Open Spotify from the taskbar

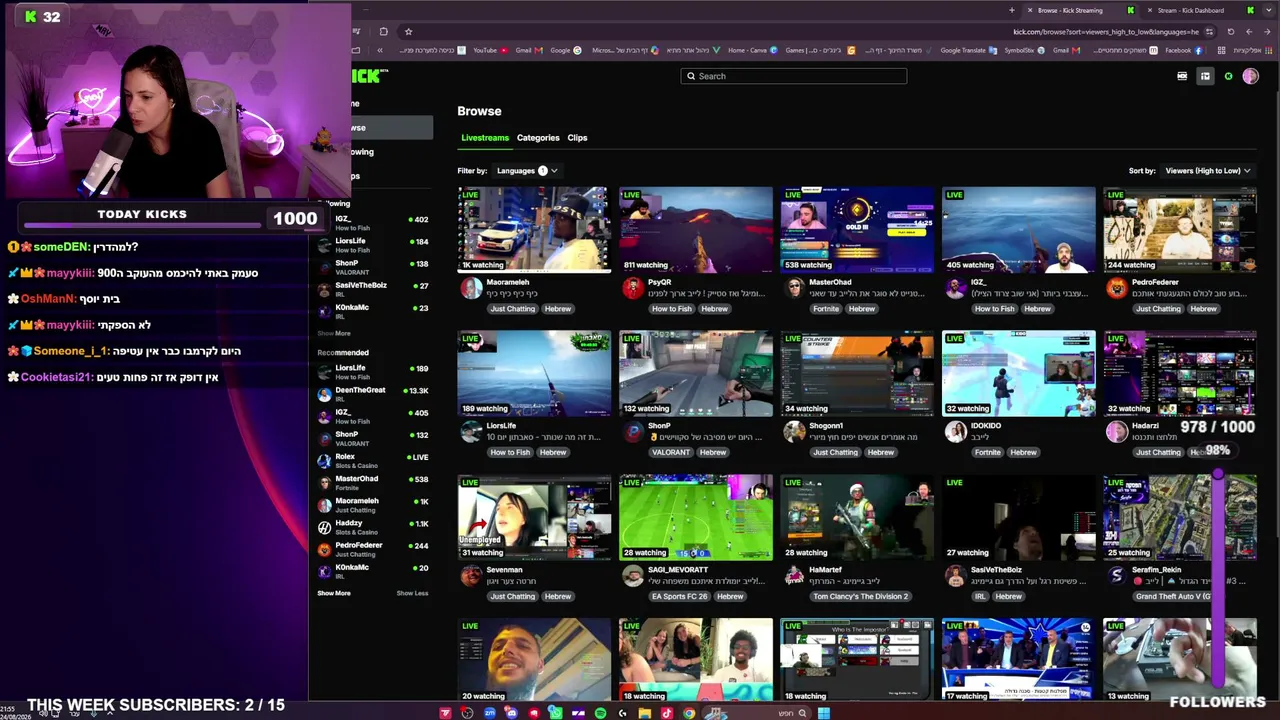point(600,713)
